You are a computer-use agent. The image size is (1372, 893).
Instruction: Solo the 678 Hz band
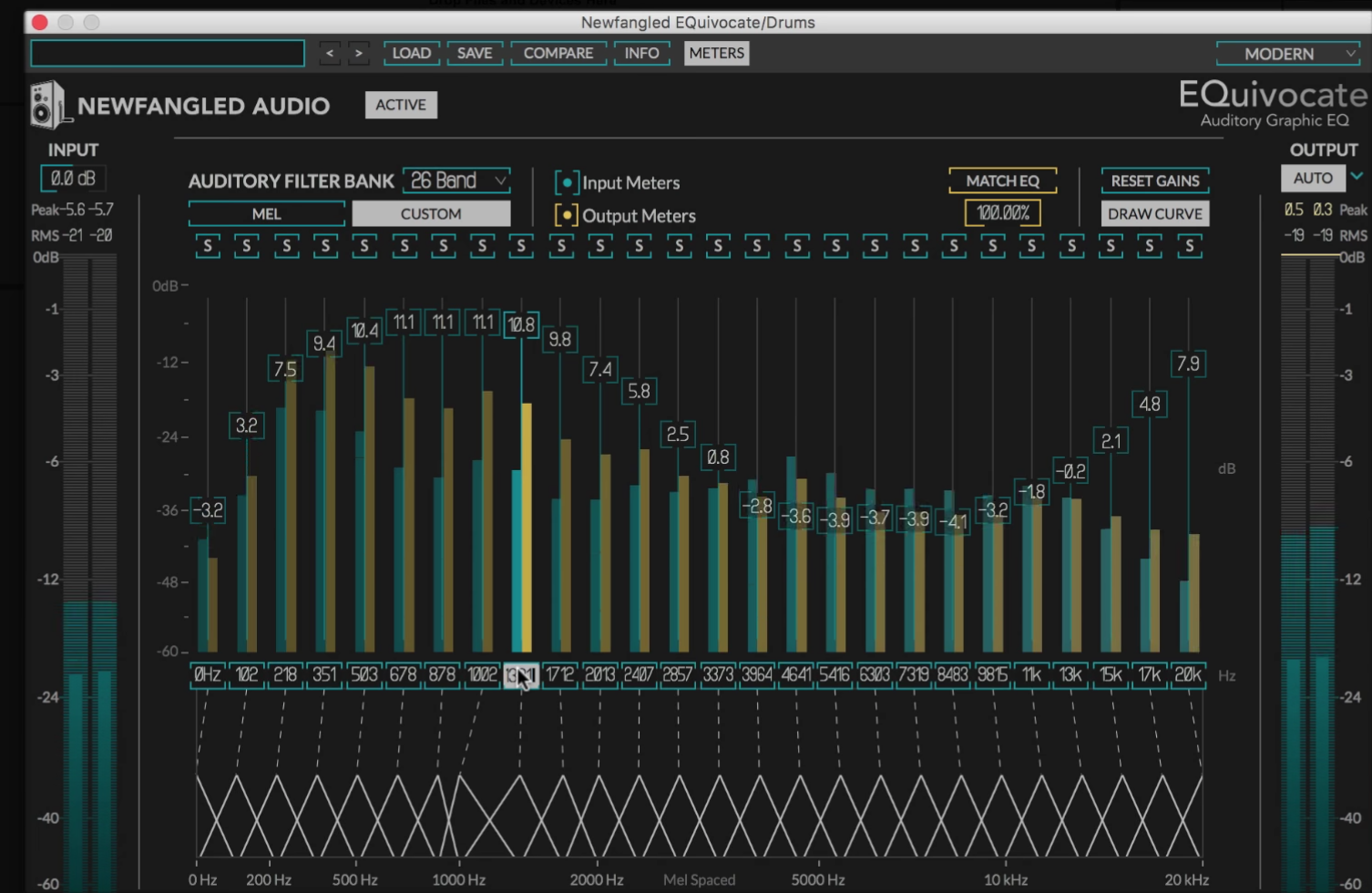pos(404,246)
